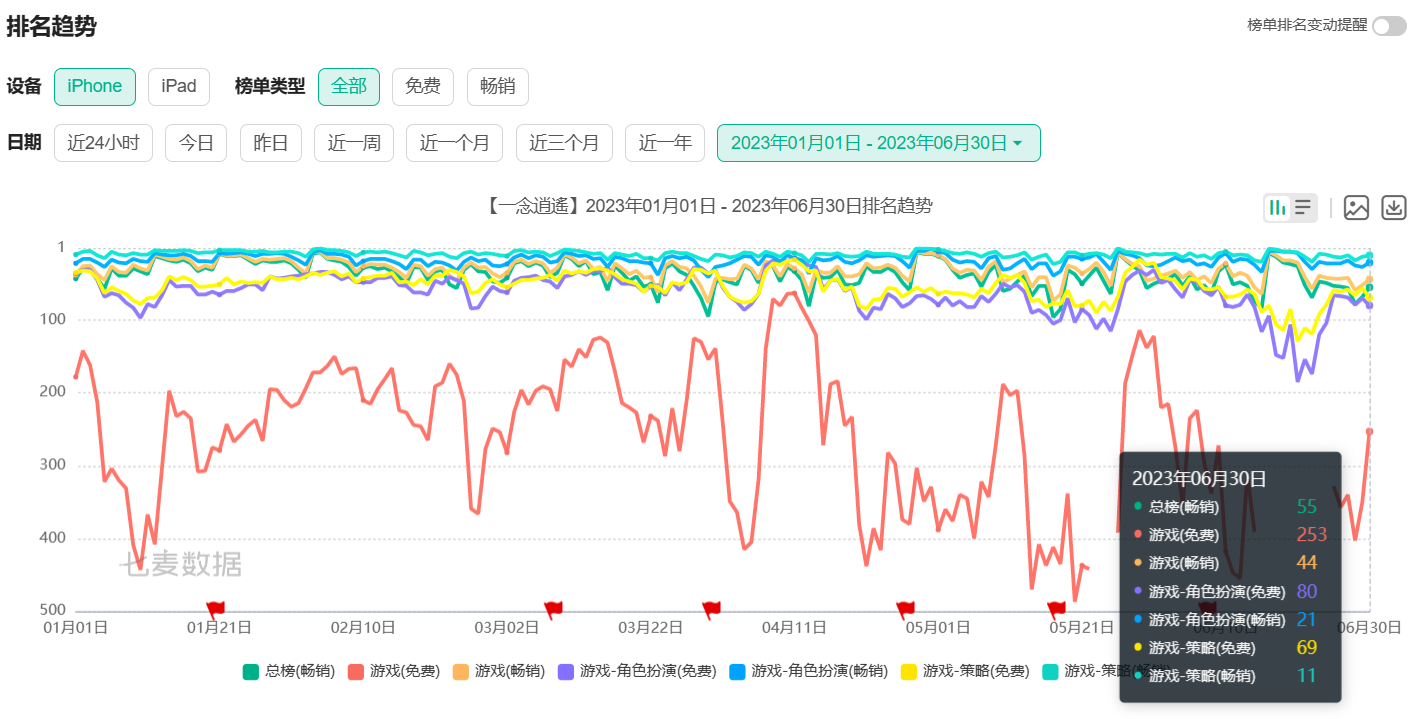This screenshot has width=1414, height=719.
Task: Select the iPad device tab
Action: coord(179,87)
